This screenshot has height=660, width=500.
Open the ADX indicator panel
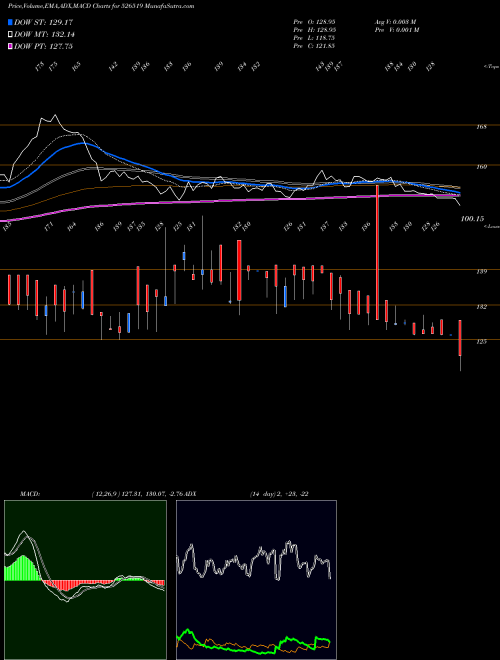click(x=256, y=580)
